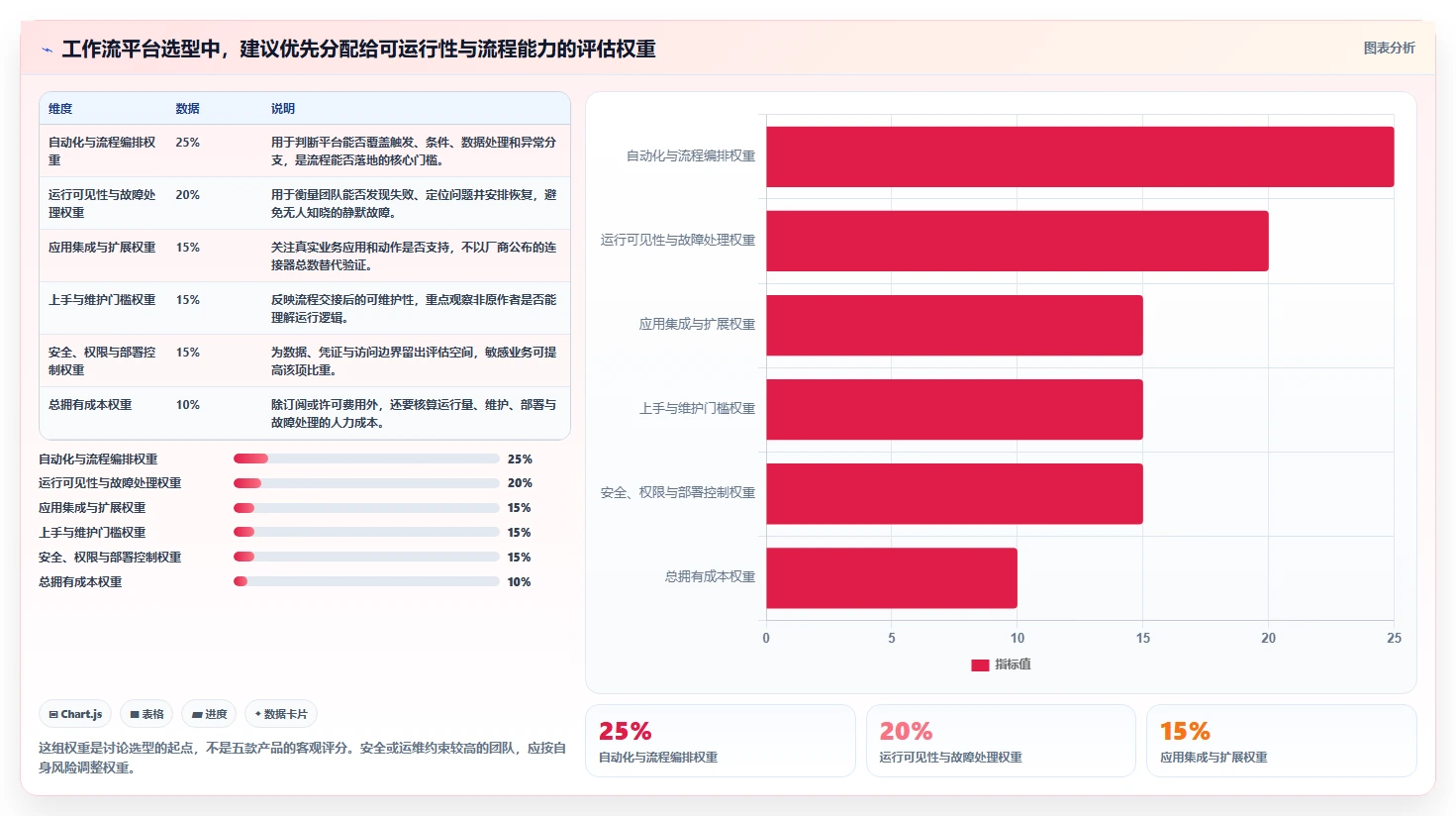This screenshot has height=816, width=1456.
Task: Select the 进度 tag chip
Action: (x=209, y=714)
